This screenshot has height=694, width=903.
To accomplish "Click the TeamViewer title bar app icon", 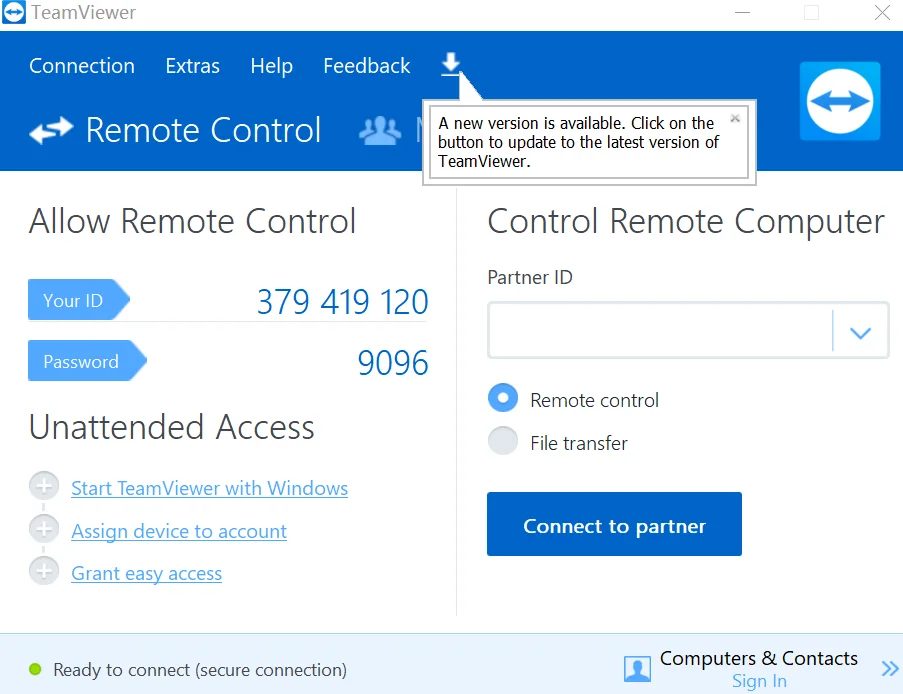I will click(x=14, y=12).
